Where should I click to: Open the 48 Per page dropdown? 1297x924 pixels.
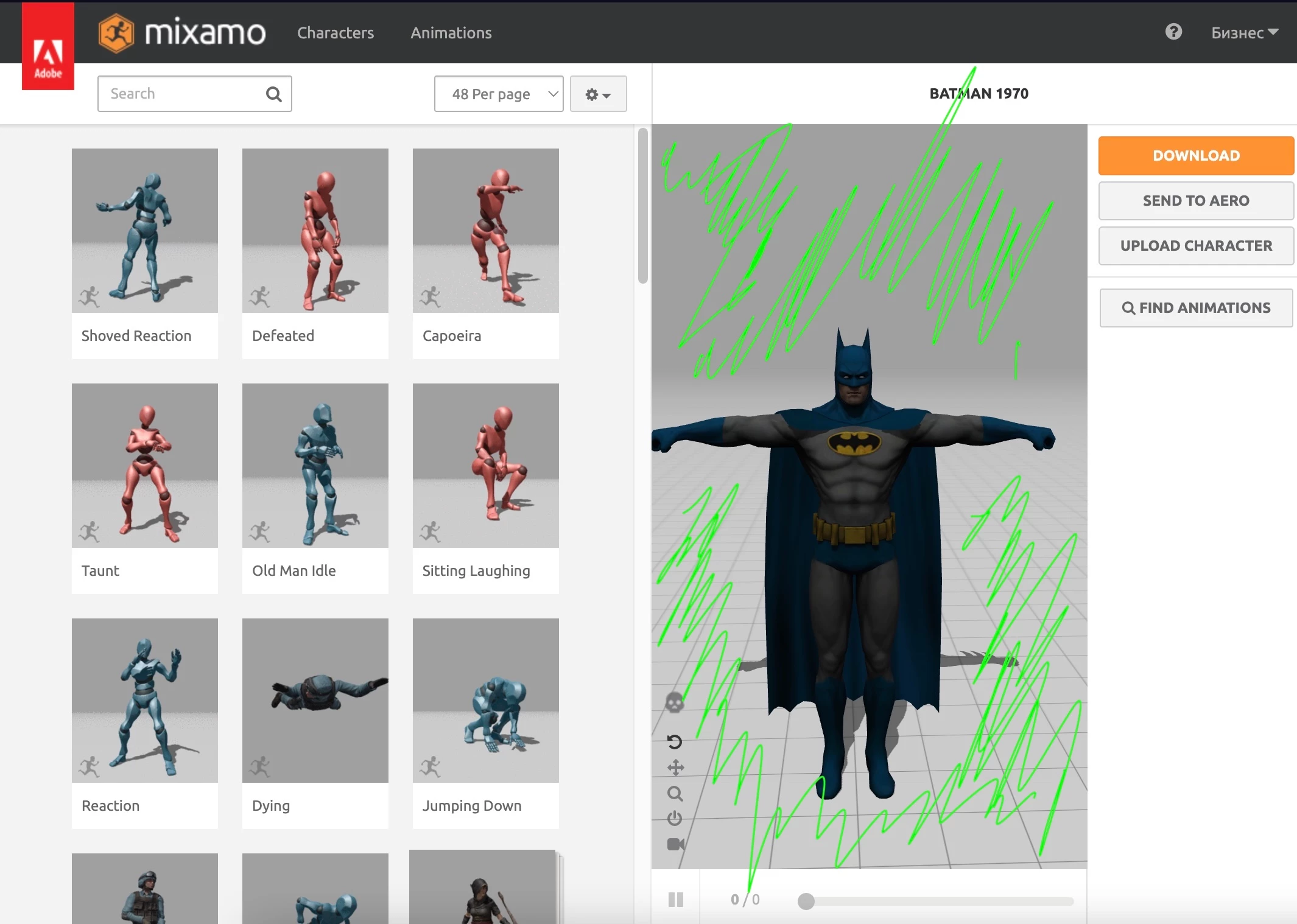[498, 94]
